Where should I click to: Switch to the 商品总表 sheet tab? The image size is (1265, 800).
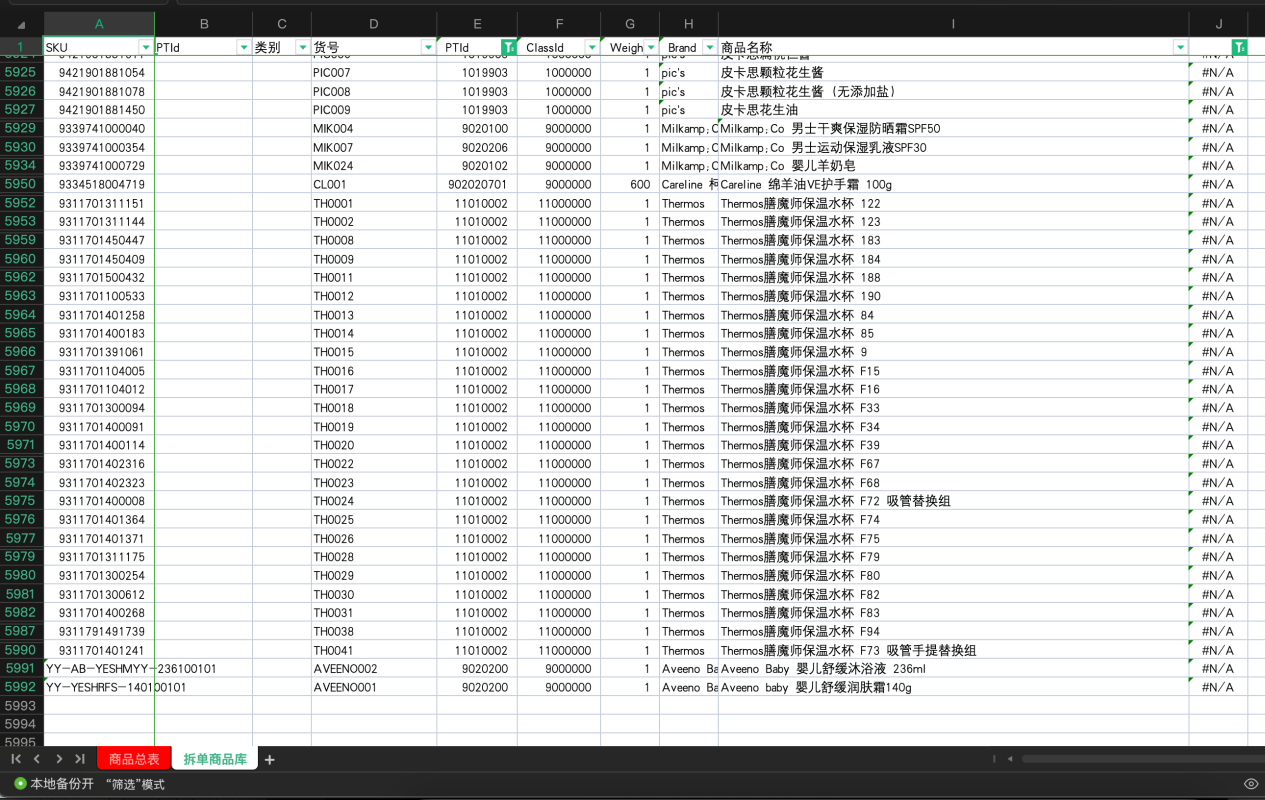[x=134, y=760]
